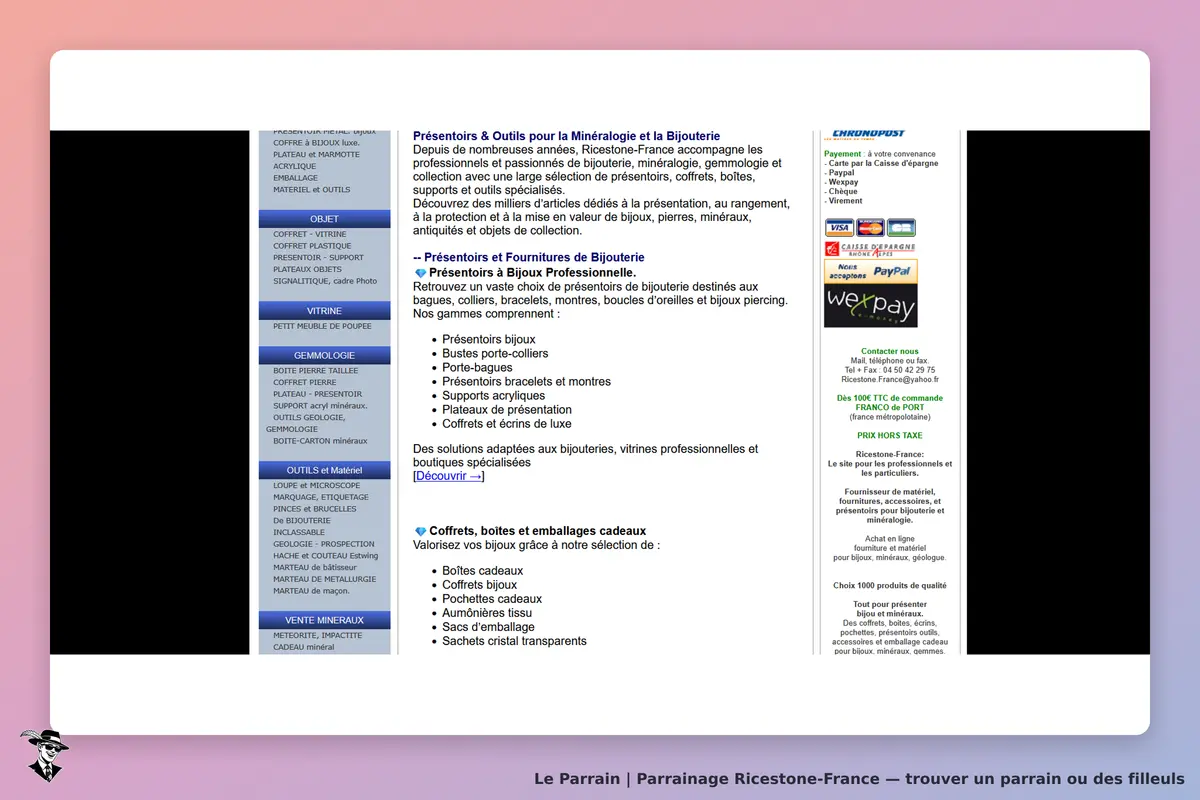The image size is (1200, 800).
Task: Click the MasterCard logo icon
Action: pyautogui.click(x=870, y=228)
